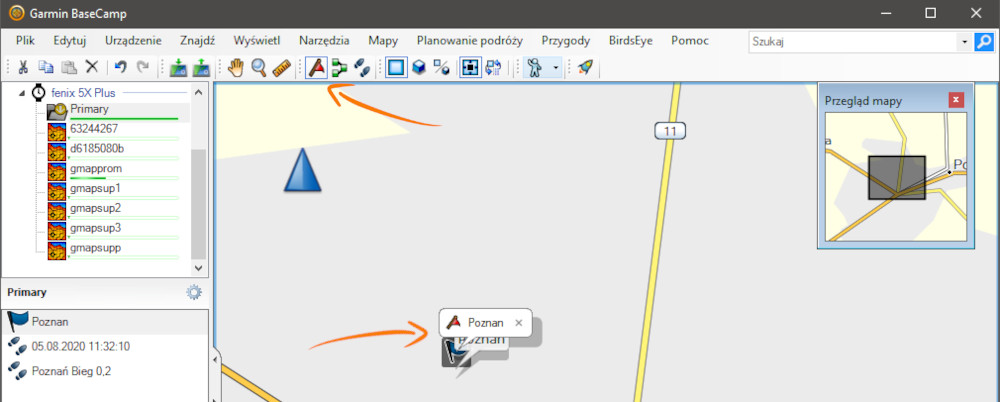
Task: Open the Narzędzia menu
Action: tap(325, 41)
